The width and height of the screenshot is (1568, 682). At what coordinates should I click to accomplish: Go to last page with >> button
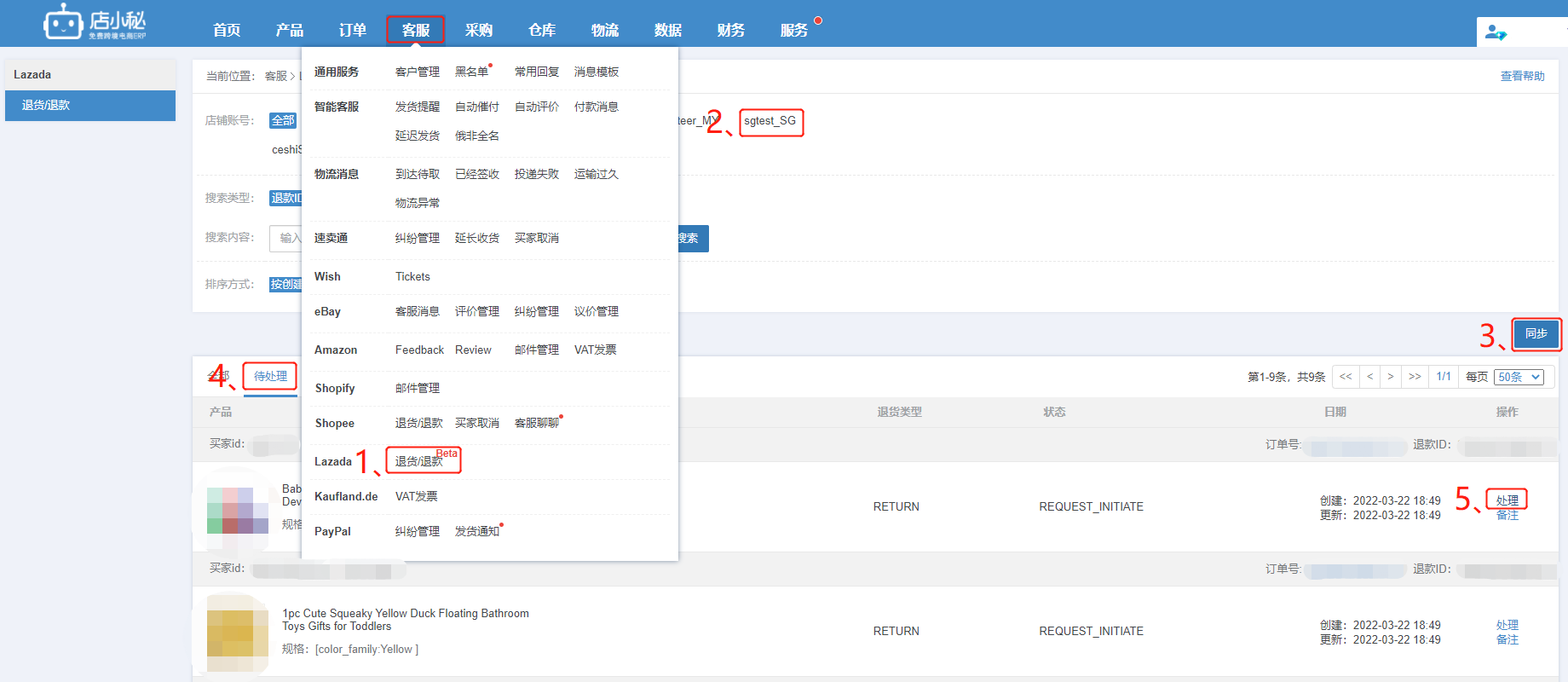coord(1415,377)
